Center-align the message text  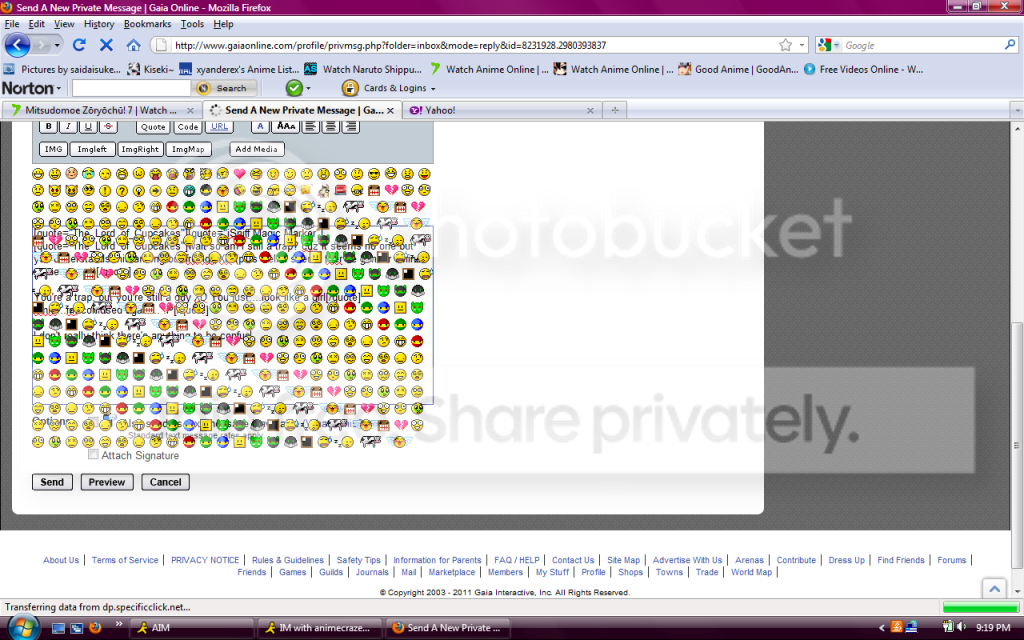[331, 127]
